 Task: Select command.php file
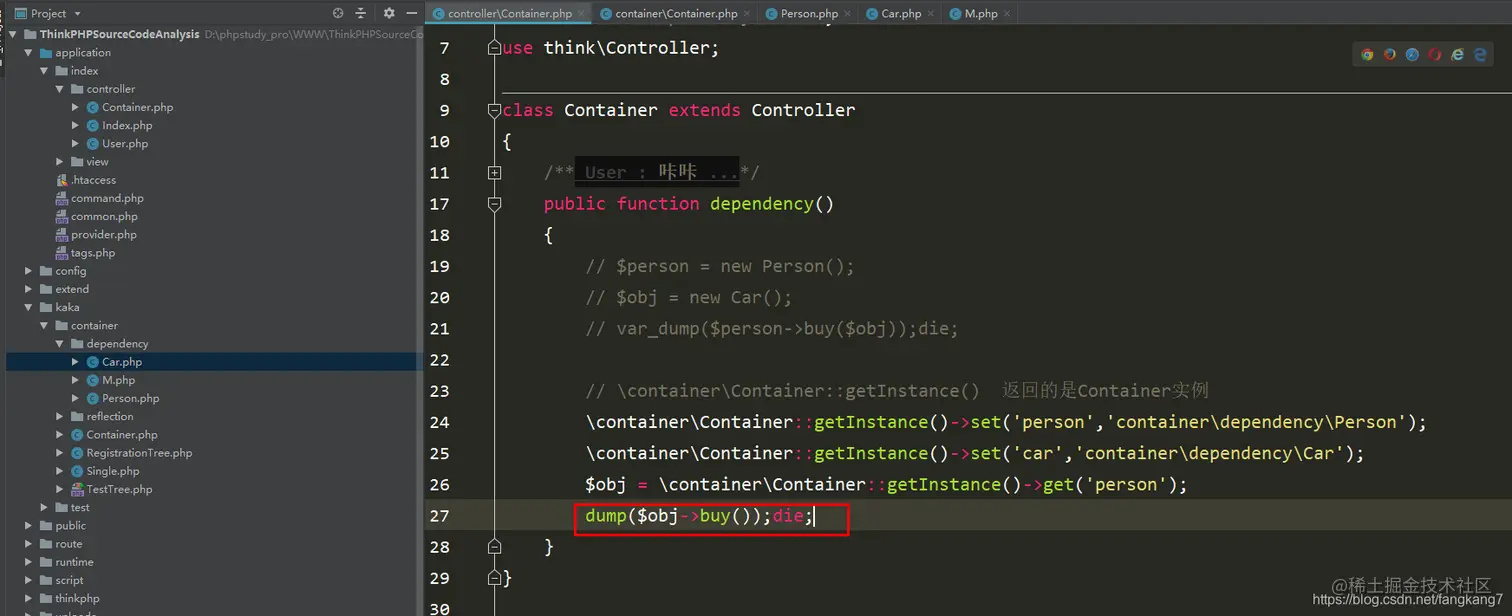[x=107, y=198]
